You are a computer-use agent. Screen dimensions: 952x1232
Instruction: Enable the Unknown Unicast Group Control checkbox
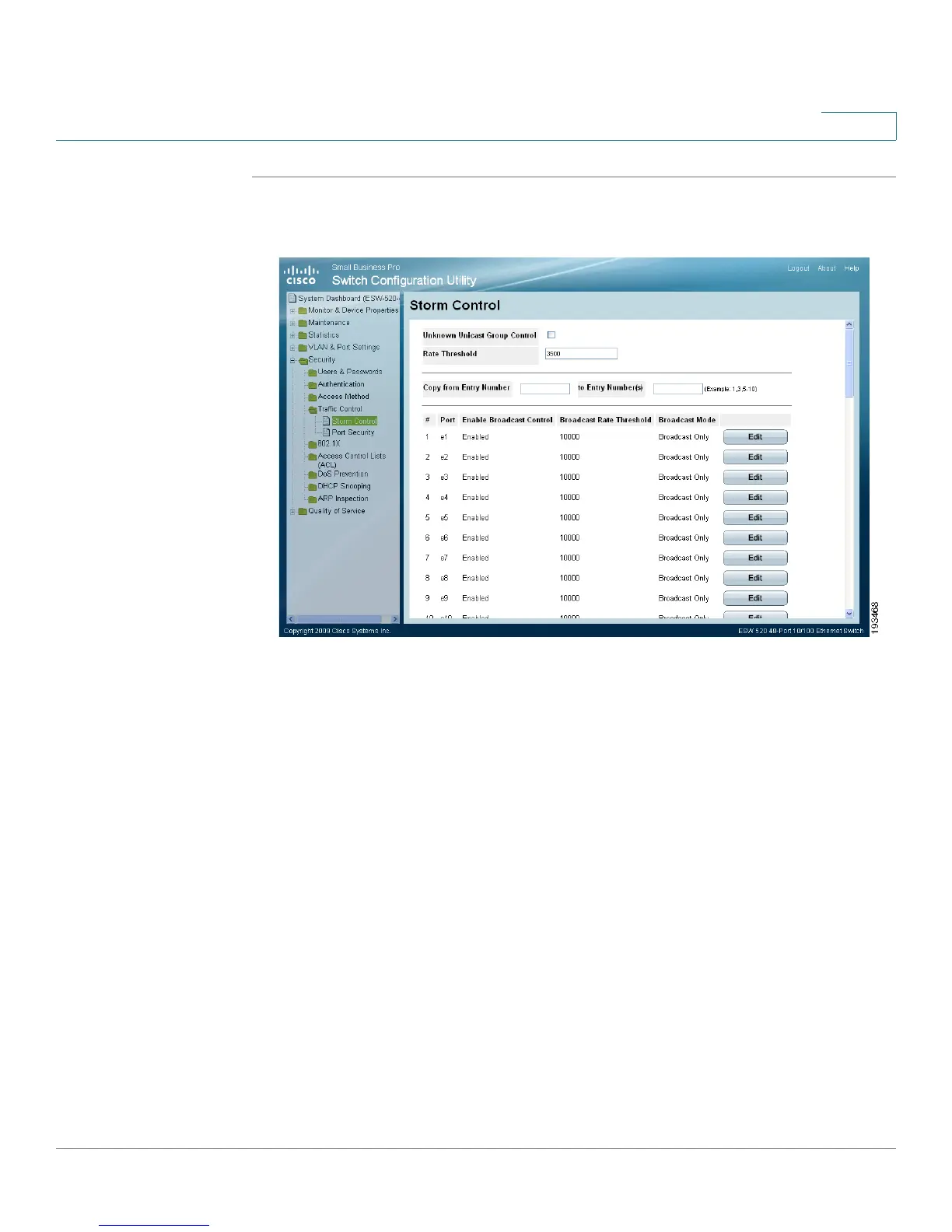[551, 335]
